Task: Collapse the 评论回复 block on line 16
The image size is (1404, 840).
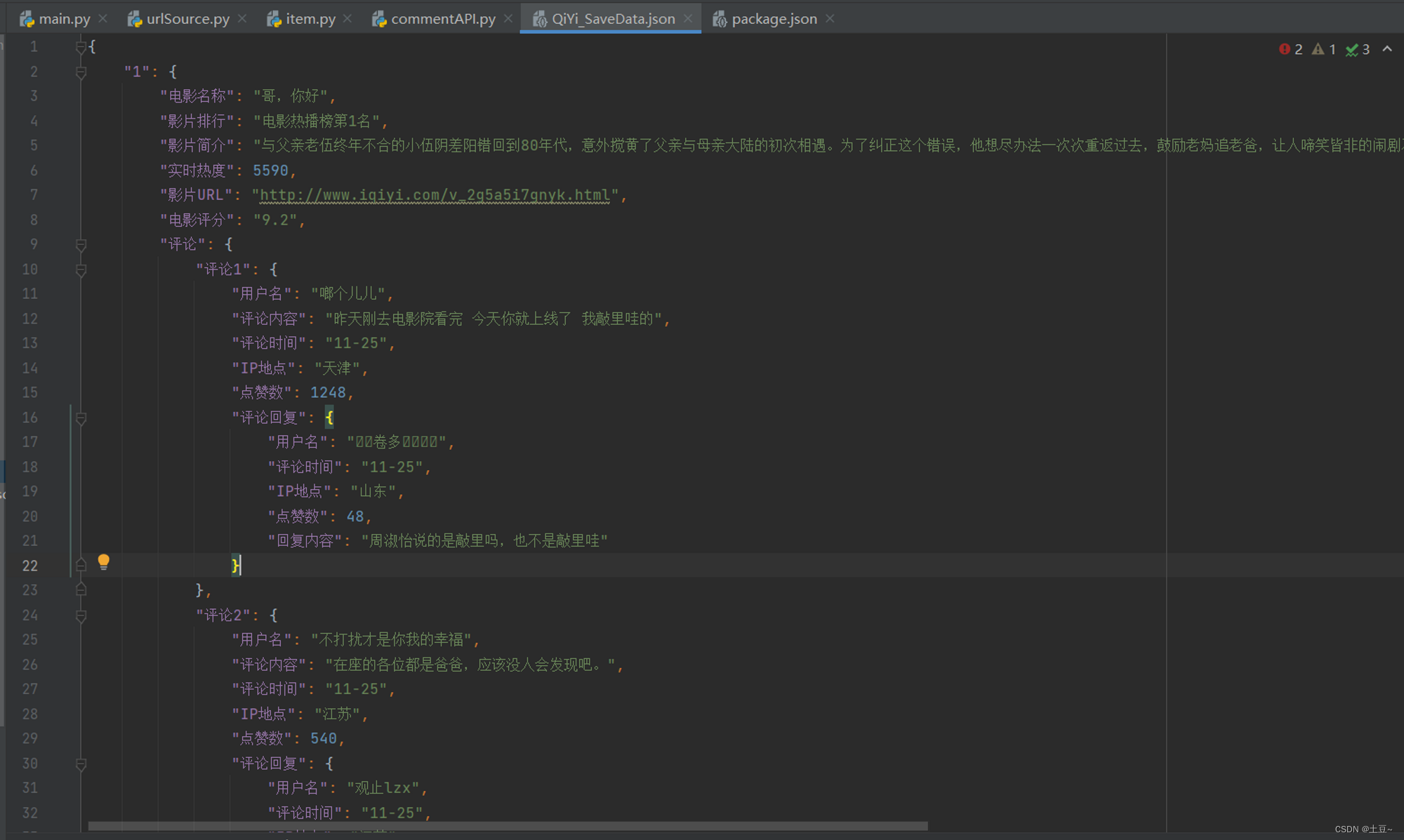Action: 81,418
